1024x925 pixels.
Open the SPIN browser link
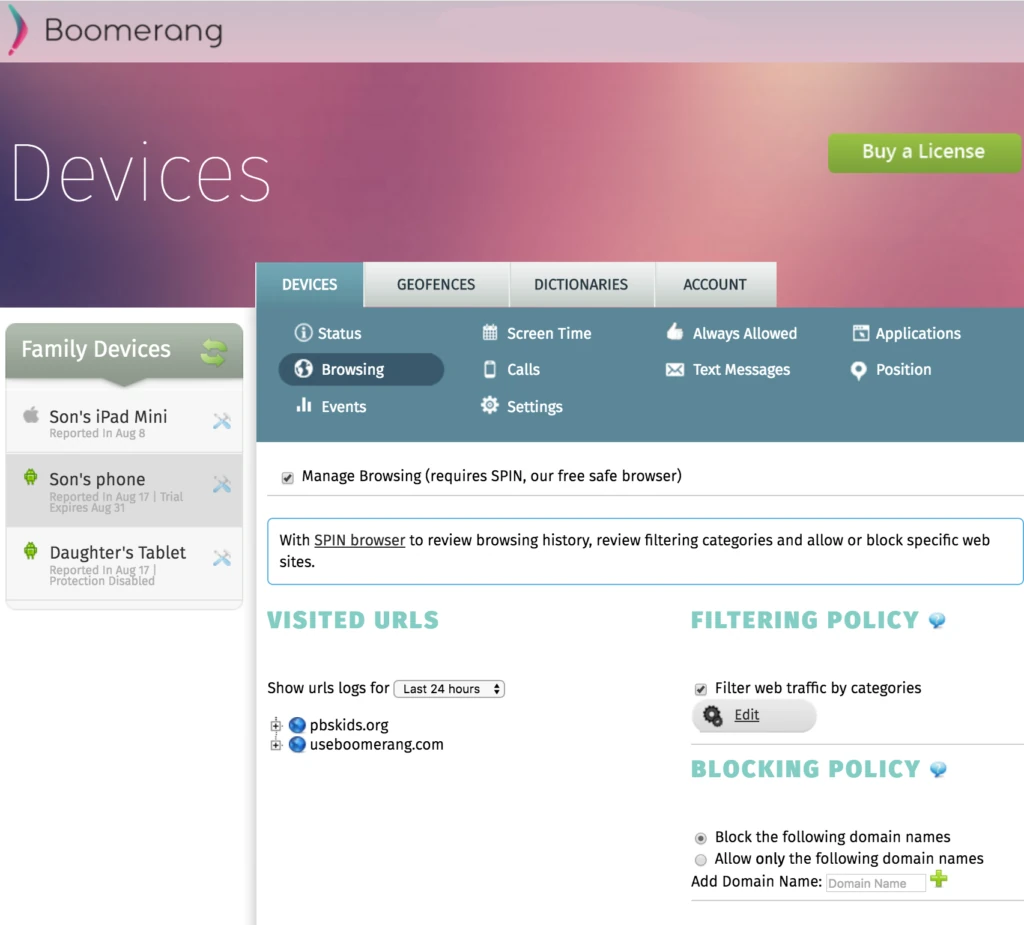point(359,540)
